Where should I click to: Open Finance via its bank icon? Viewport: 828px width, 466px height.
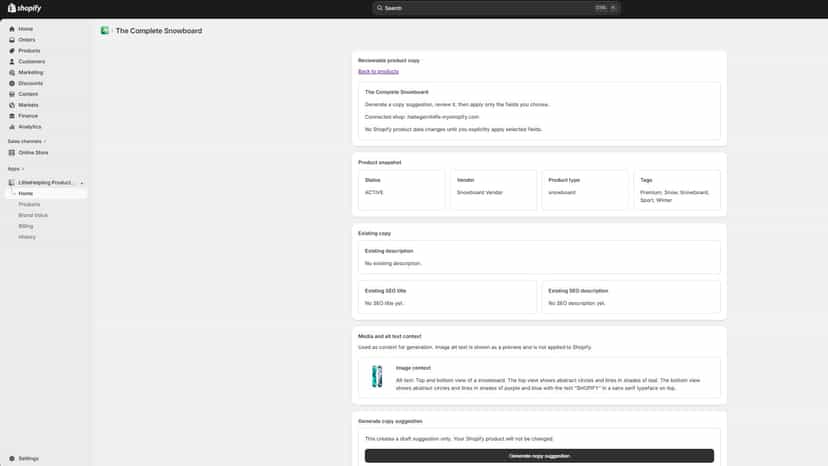pyautogui.click(x=12, y=116)
